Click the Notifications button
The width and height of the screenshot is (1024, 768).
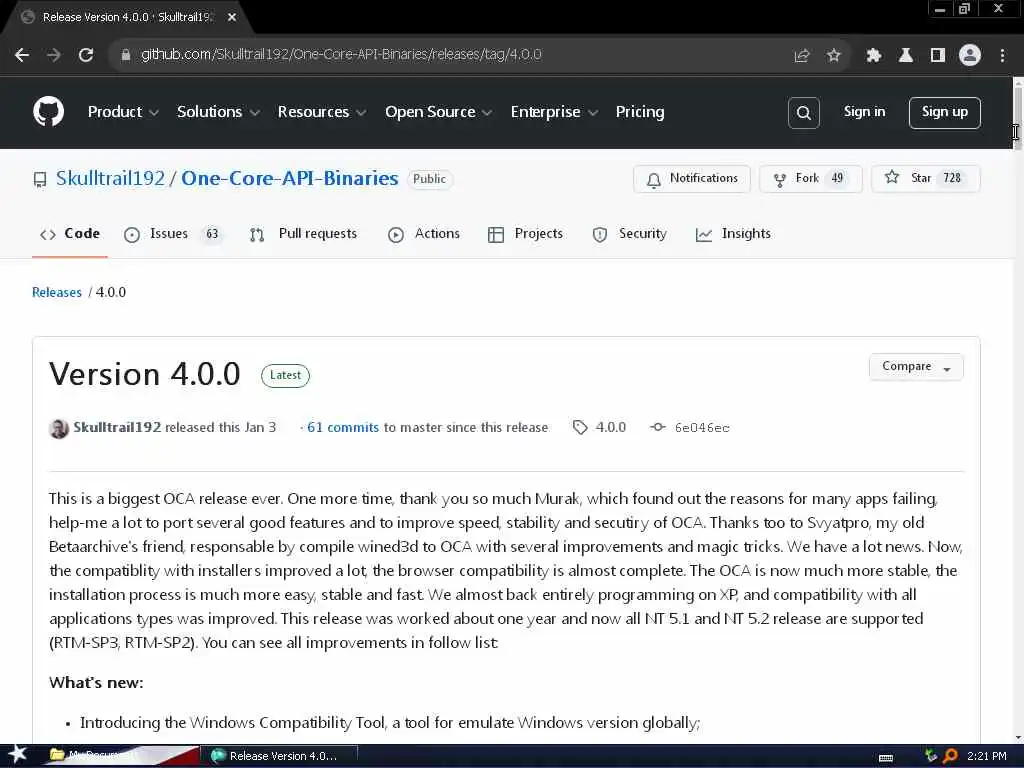(692, 179)
